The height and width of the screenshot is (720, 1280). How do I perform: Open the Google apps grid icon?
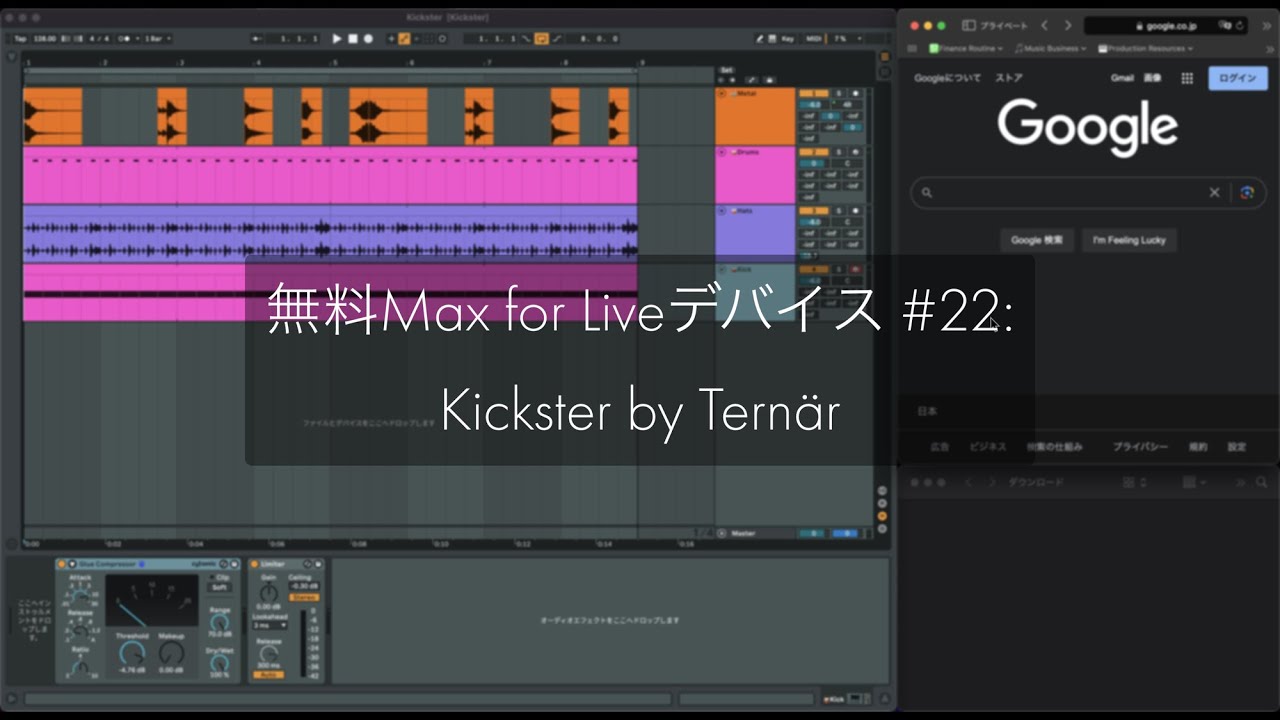click(1187, 78)
